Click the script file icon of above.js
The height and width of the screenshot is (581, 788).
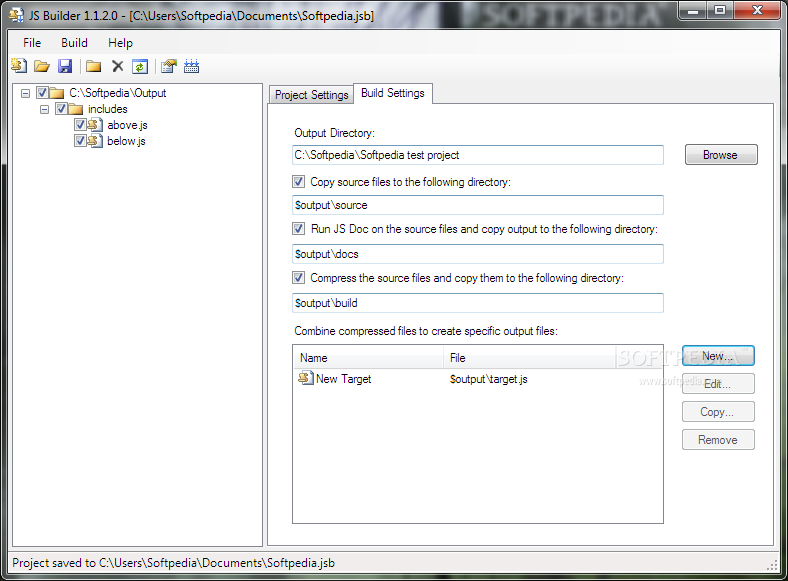(95, 125)
